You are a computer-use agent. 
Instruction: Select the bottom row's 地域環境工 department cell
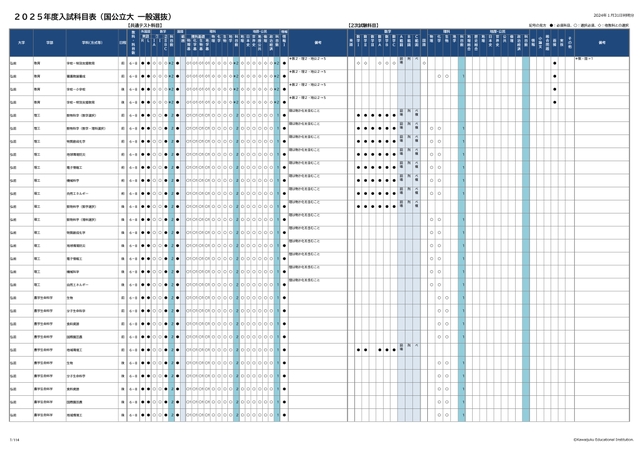coord(80,413)
